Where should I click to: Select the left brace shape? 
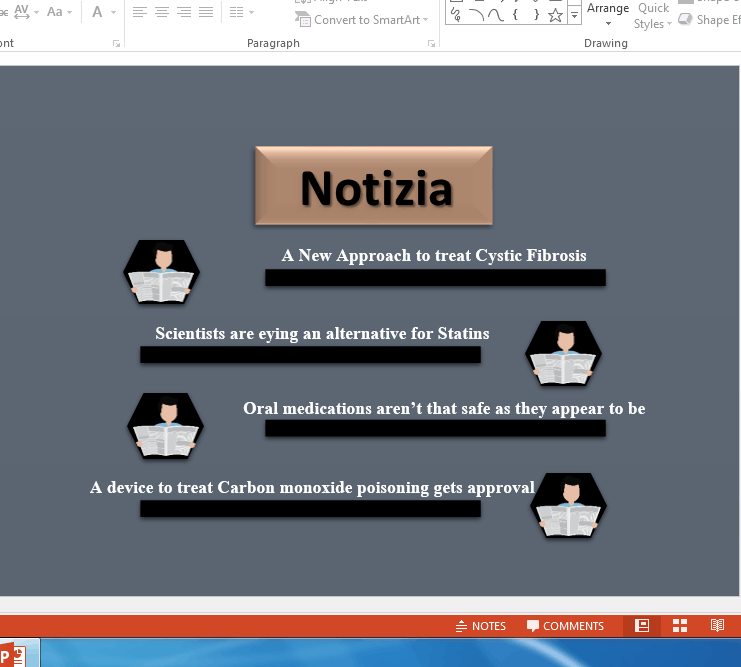tap(515, 15)
